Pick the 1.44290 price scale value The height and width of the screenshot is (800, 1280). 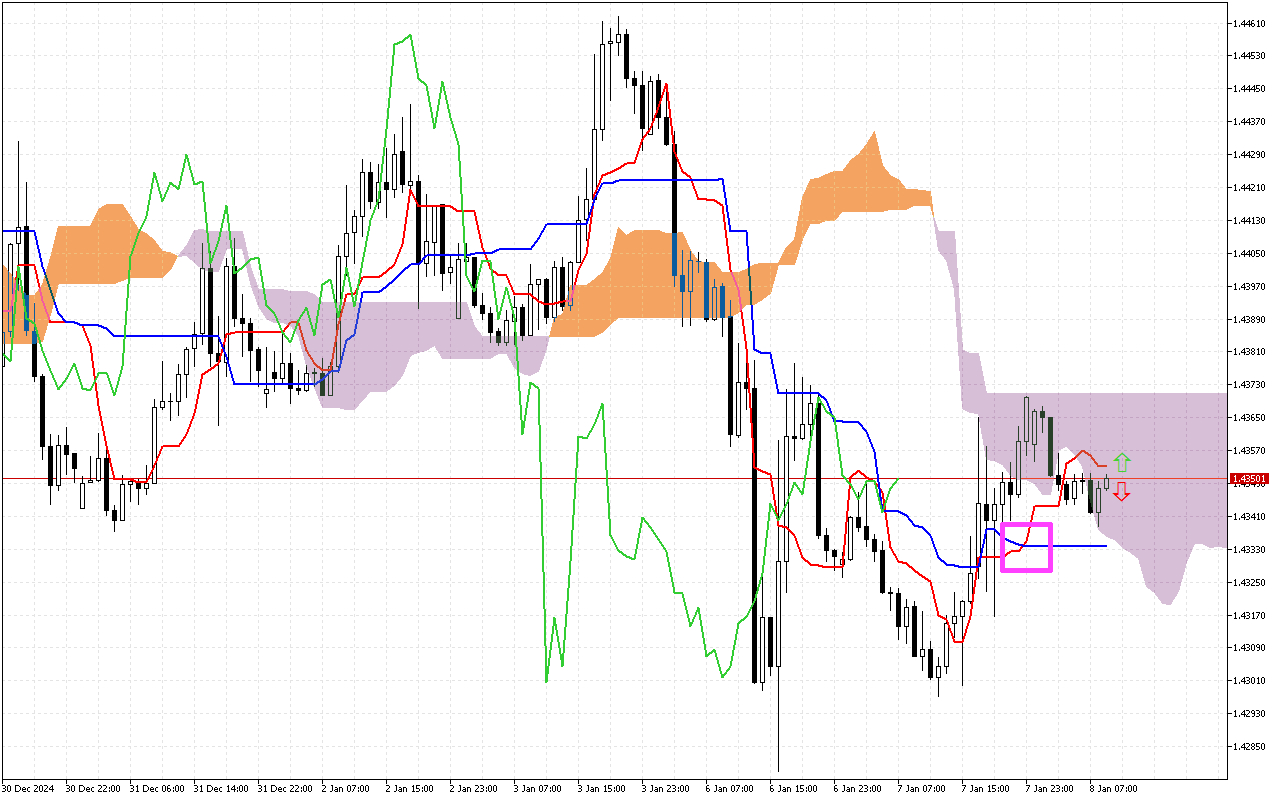point(1250,155)
